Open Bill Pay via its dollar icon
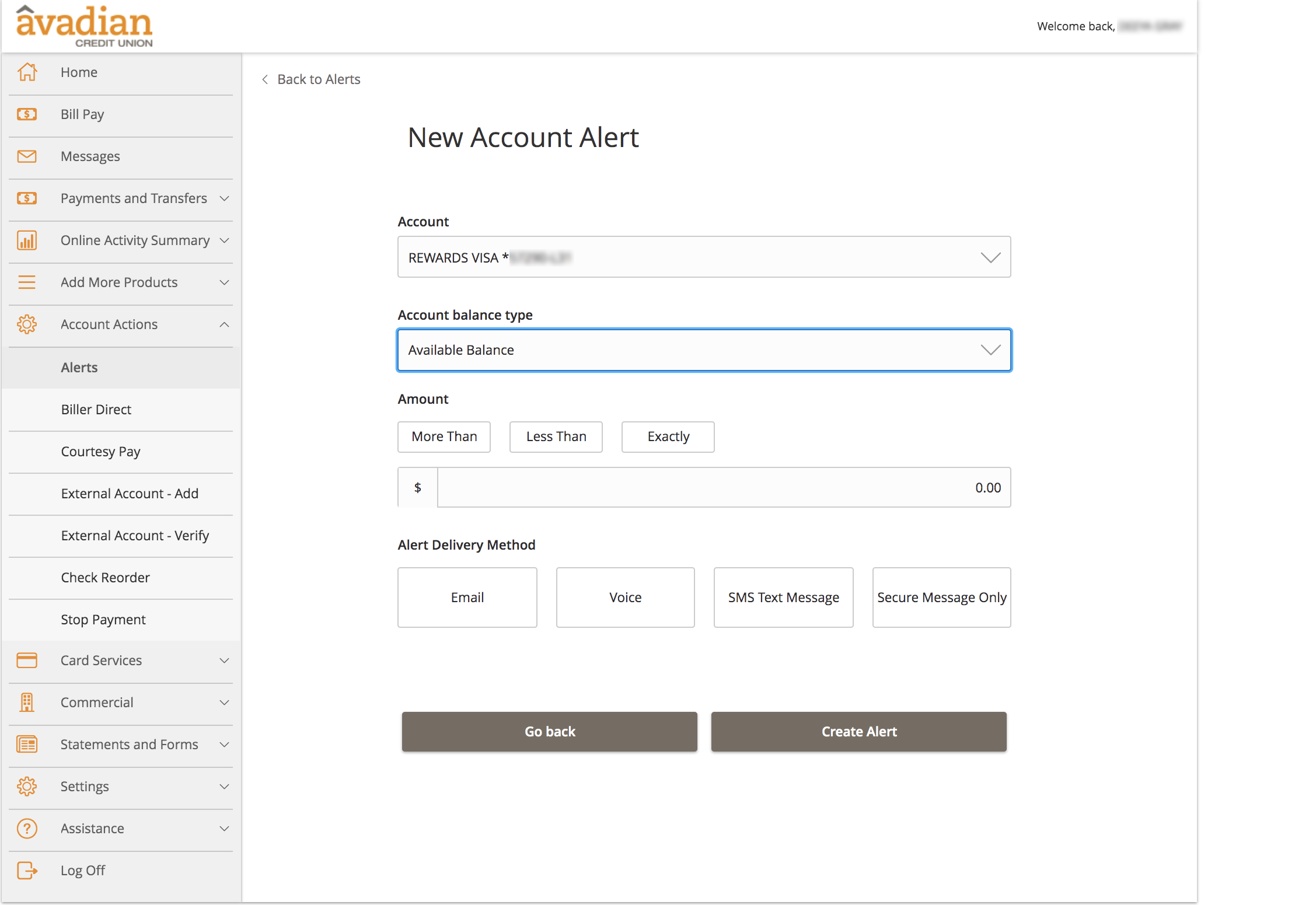Viewport: 1316px width, 905px height. pos(27,114)
